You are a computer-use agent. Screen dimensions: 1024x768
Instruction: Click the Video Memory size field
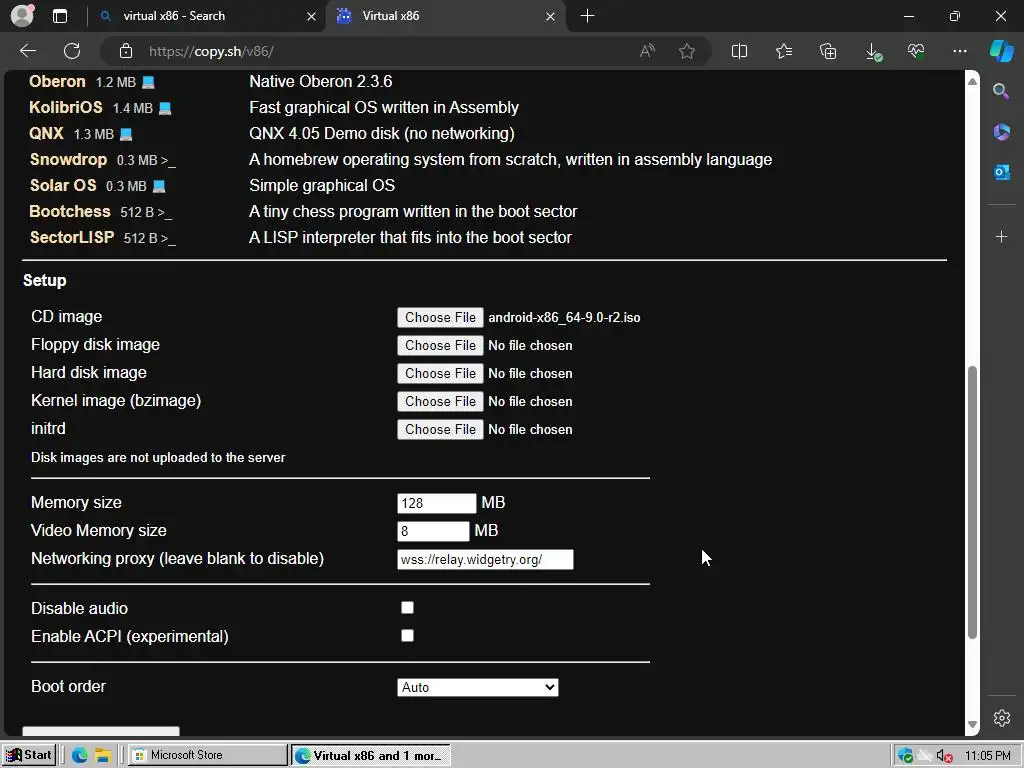[x=433, y=531]
